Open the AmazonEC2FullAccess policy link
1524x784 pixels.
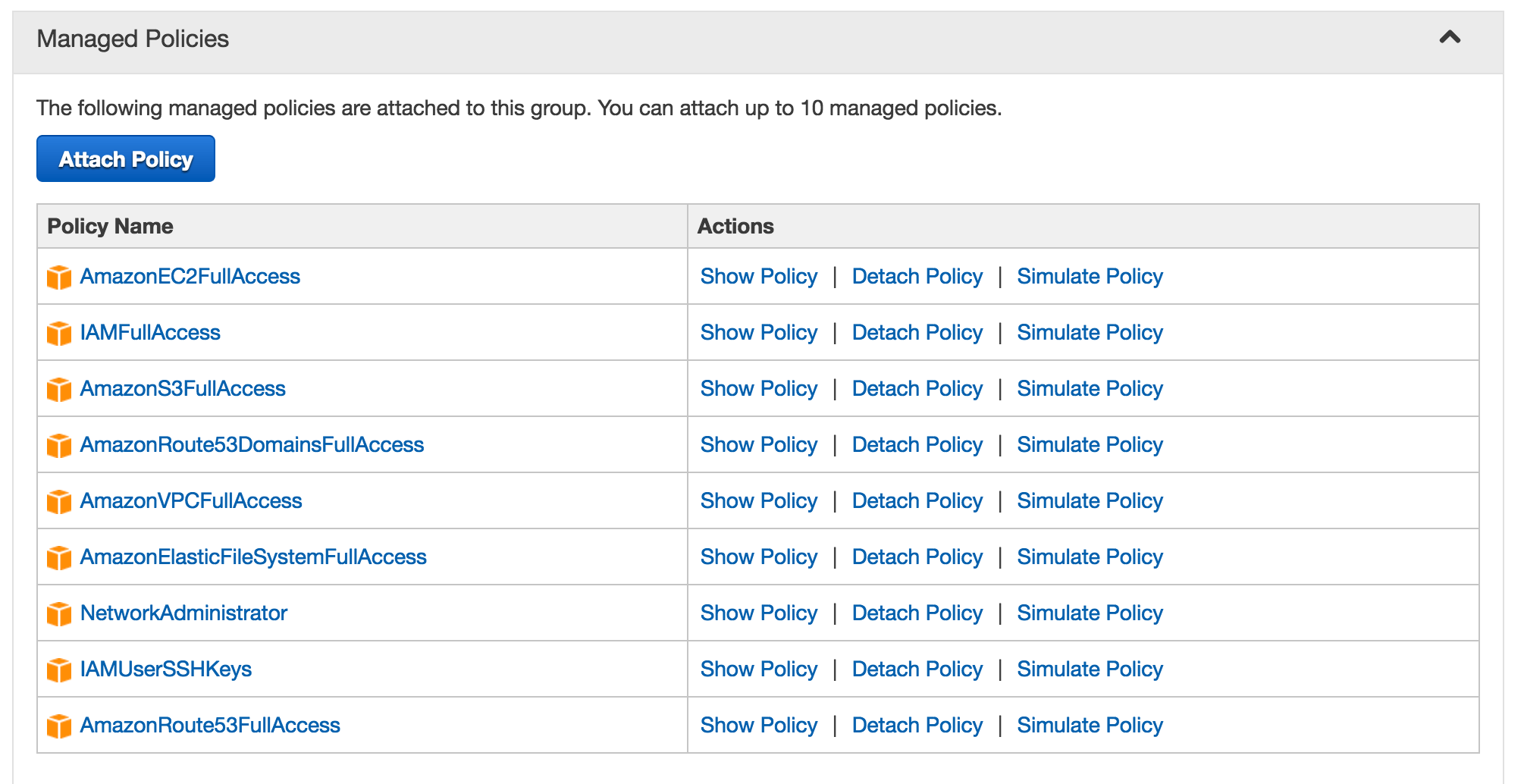tap(190, 276)
